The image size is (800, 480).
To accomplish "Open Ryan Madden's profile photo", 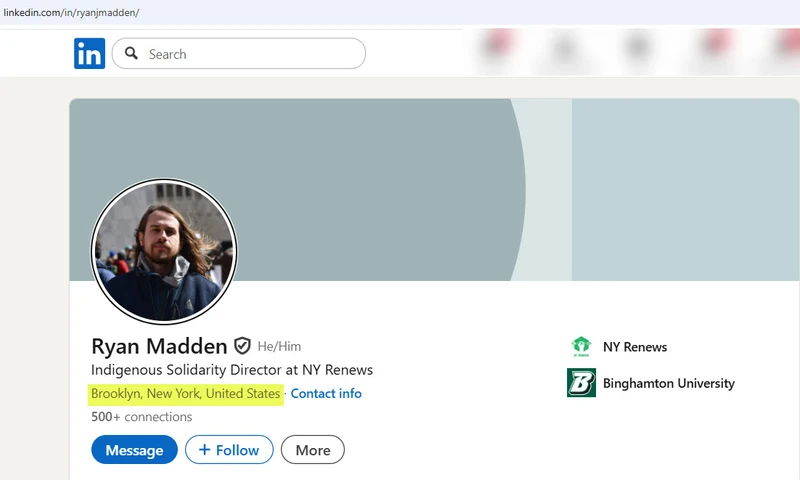I will (x=164, y=252).
